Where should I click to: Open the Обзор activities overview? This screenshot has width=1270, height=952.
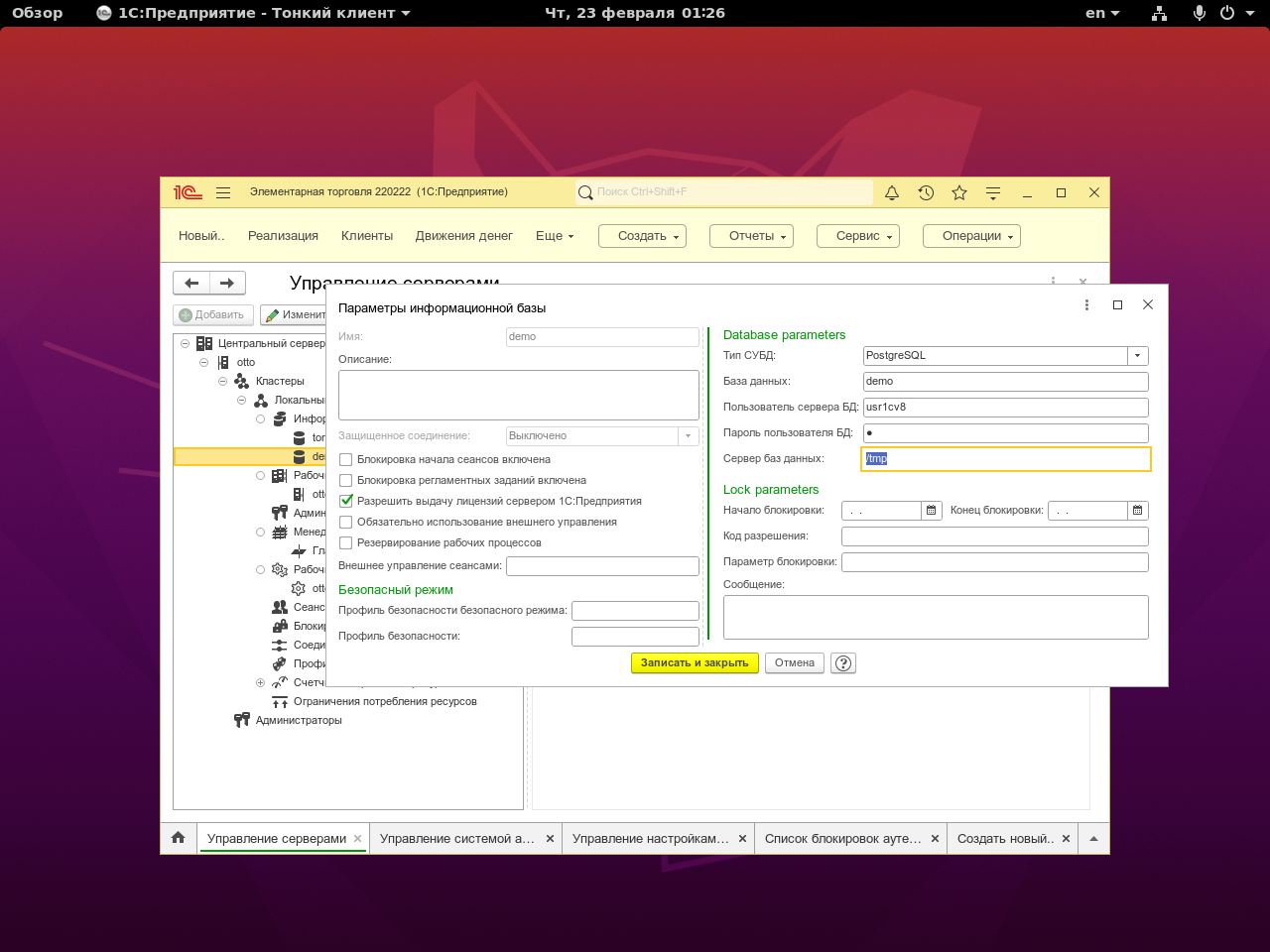(x=37, y=13)
